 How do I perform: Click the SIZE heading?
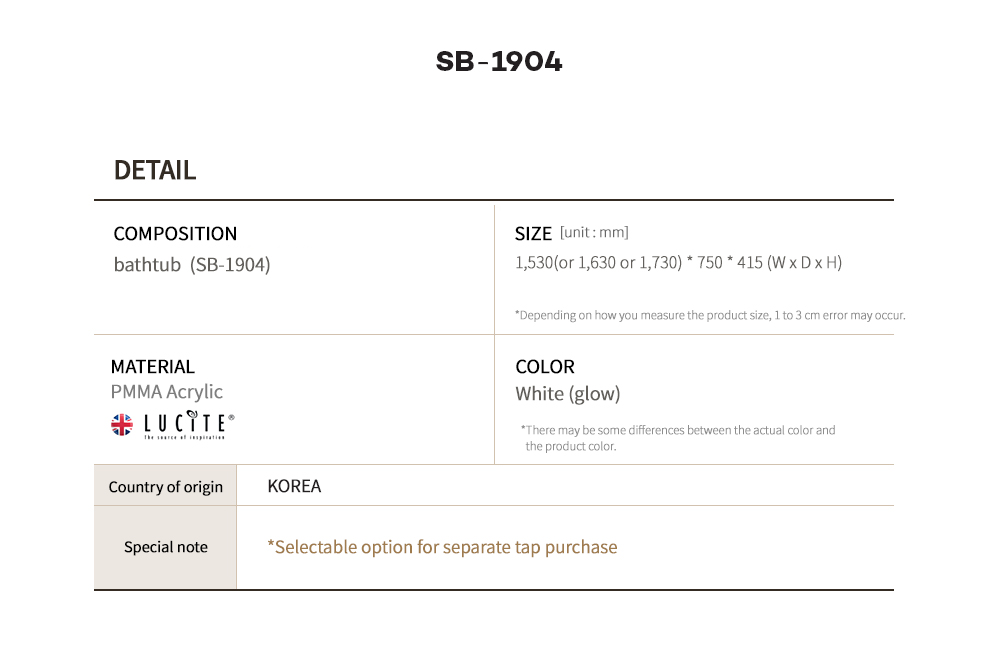pos(533,234)
